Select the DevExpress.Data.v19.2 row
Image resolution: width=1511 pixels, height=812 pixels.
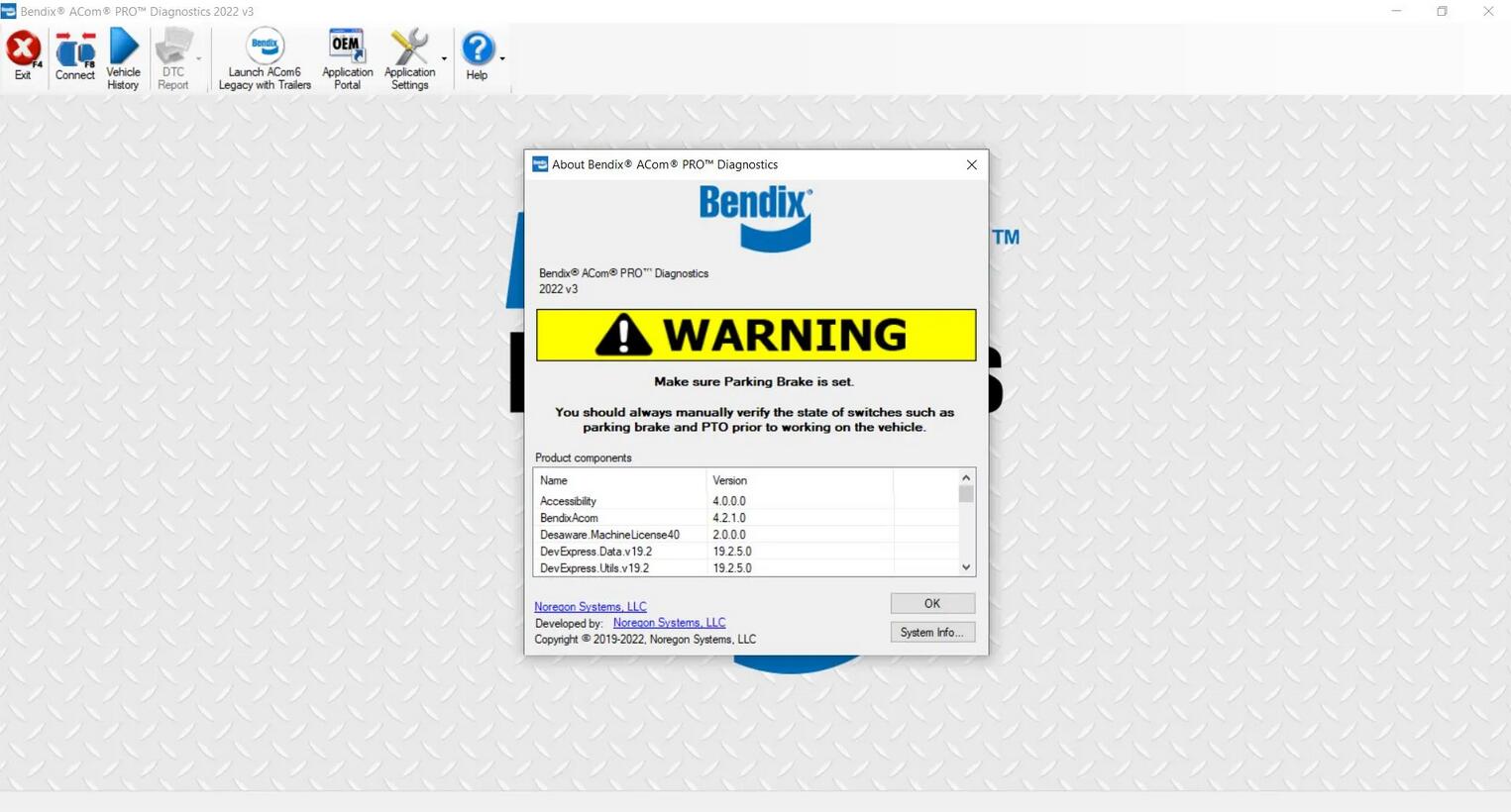[x=746, y=552]
